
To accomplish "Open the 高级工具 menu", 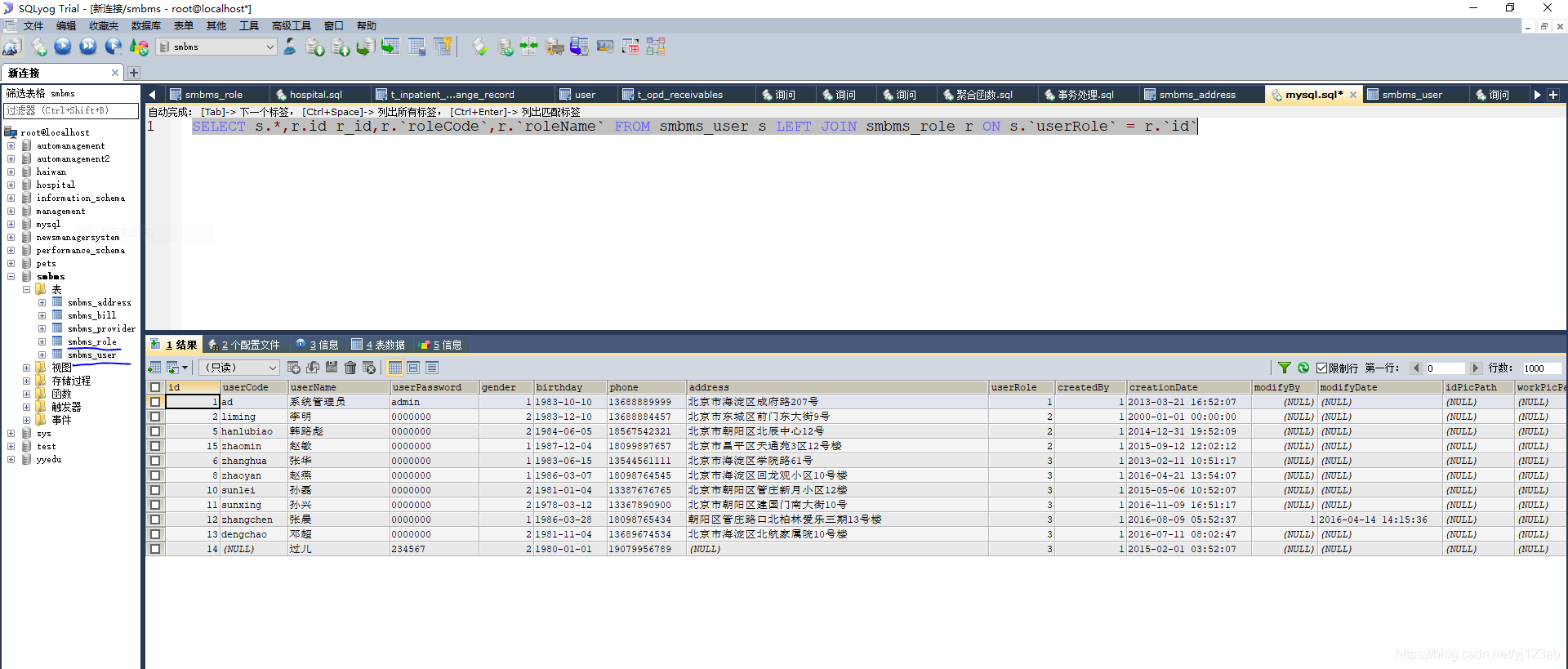I will [x=291, y=26].
